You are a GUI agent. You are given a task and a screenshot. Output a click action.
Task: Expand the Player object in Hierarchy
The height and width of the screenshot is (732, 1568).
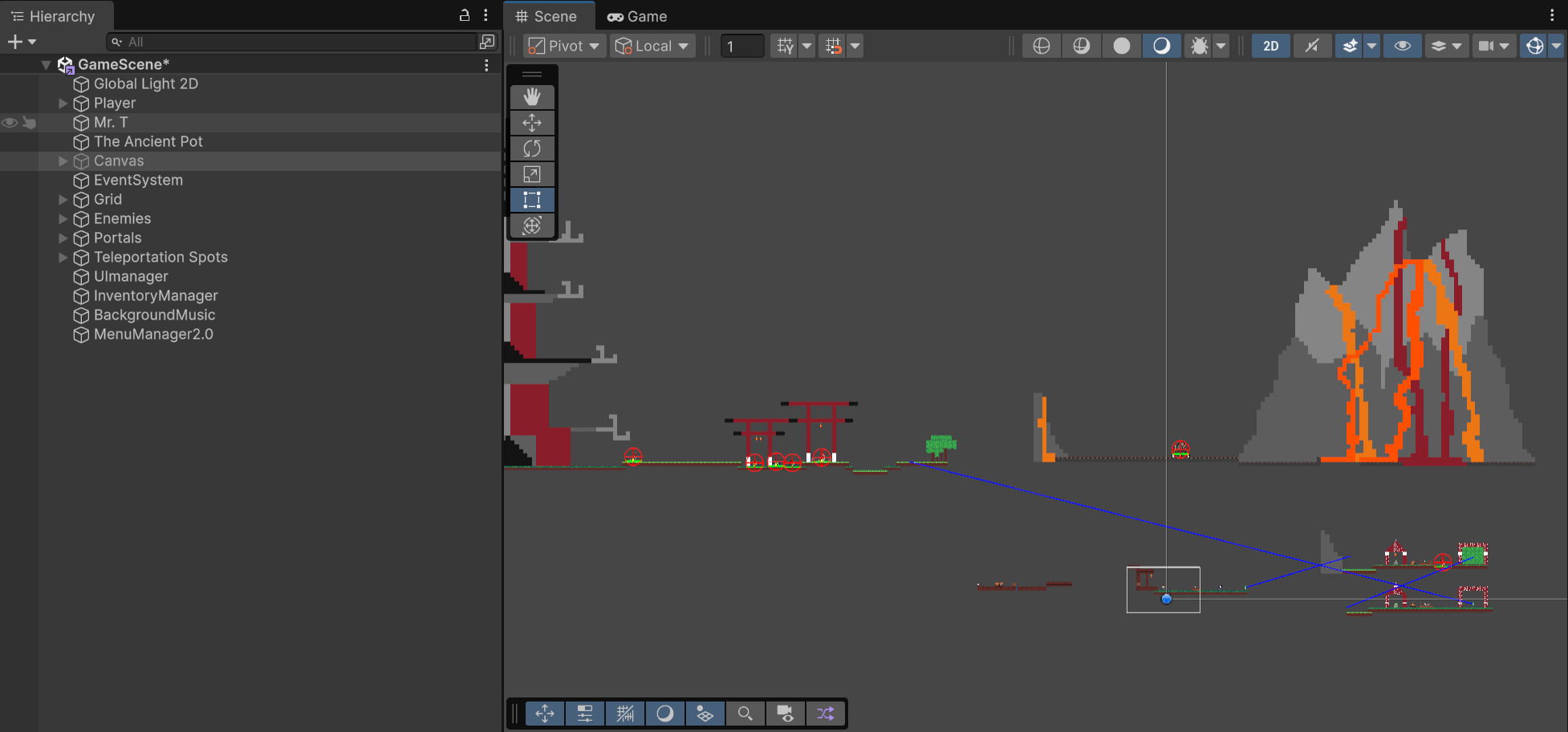pos(63,104)
